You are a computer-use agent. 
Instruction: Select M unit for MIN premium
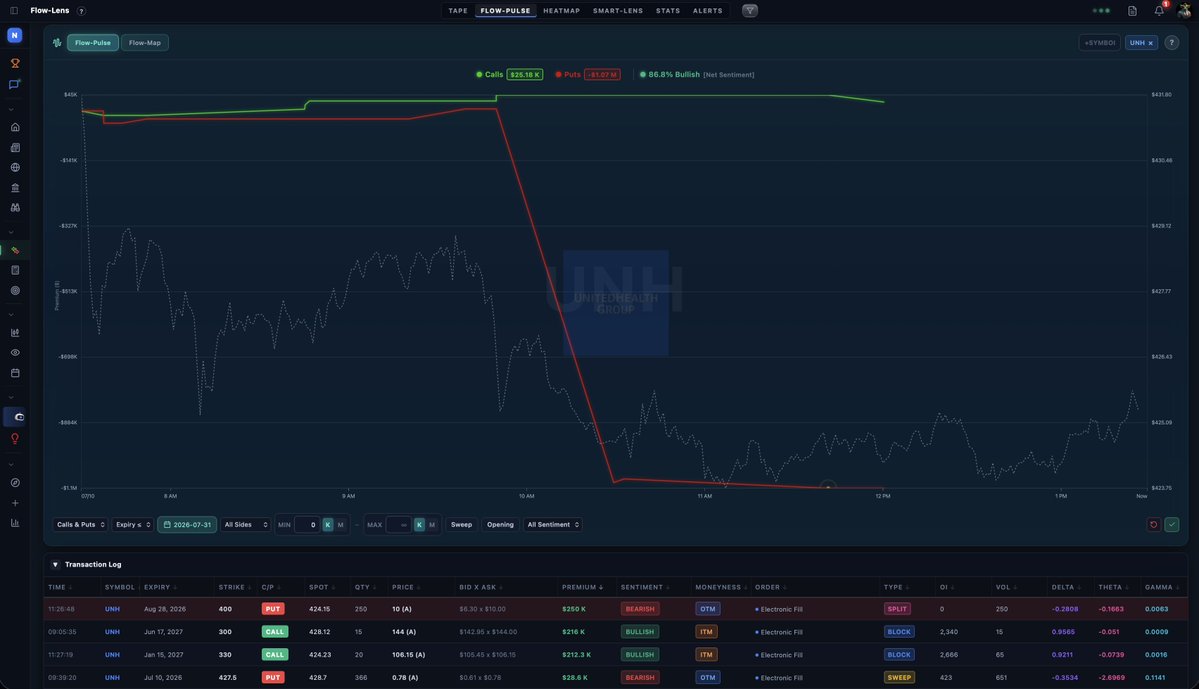click(x=340, y=525)
